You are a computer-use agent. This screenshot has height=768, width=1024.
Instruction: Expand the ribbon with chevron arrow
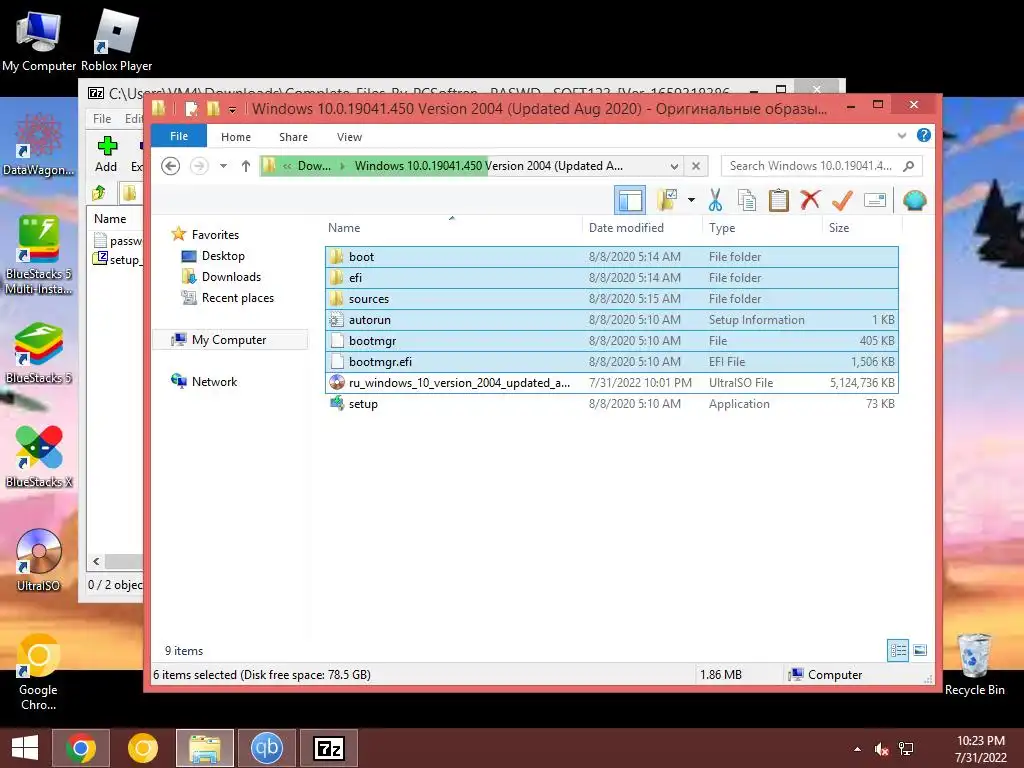coord(902,136)
